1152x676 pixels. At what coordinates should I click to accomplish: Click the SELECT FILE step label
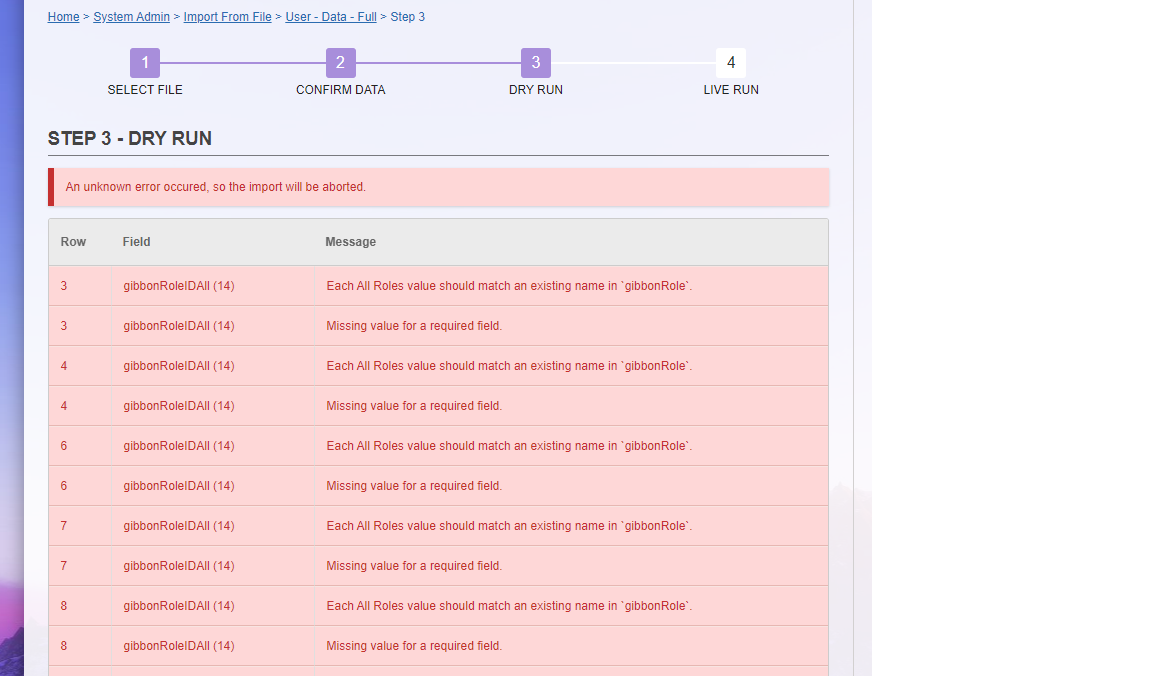(x=145, y=90)
